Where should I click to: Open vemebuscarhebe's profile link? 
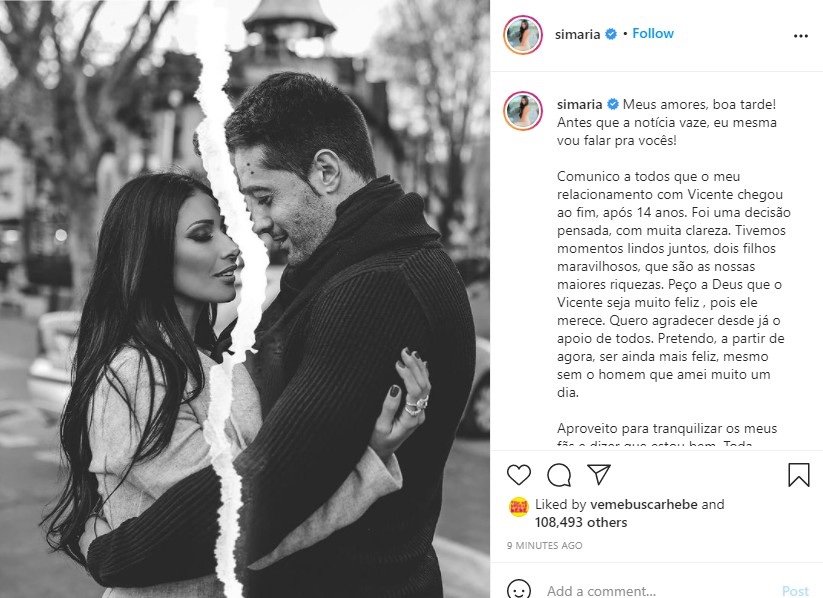(643, 505)
